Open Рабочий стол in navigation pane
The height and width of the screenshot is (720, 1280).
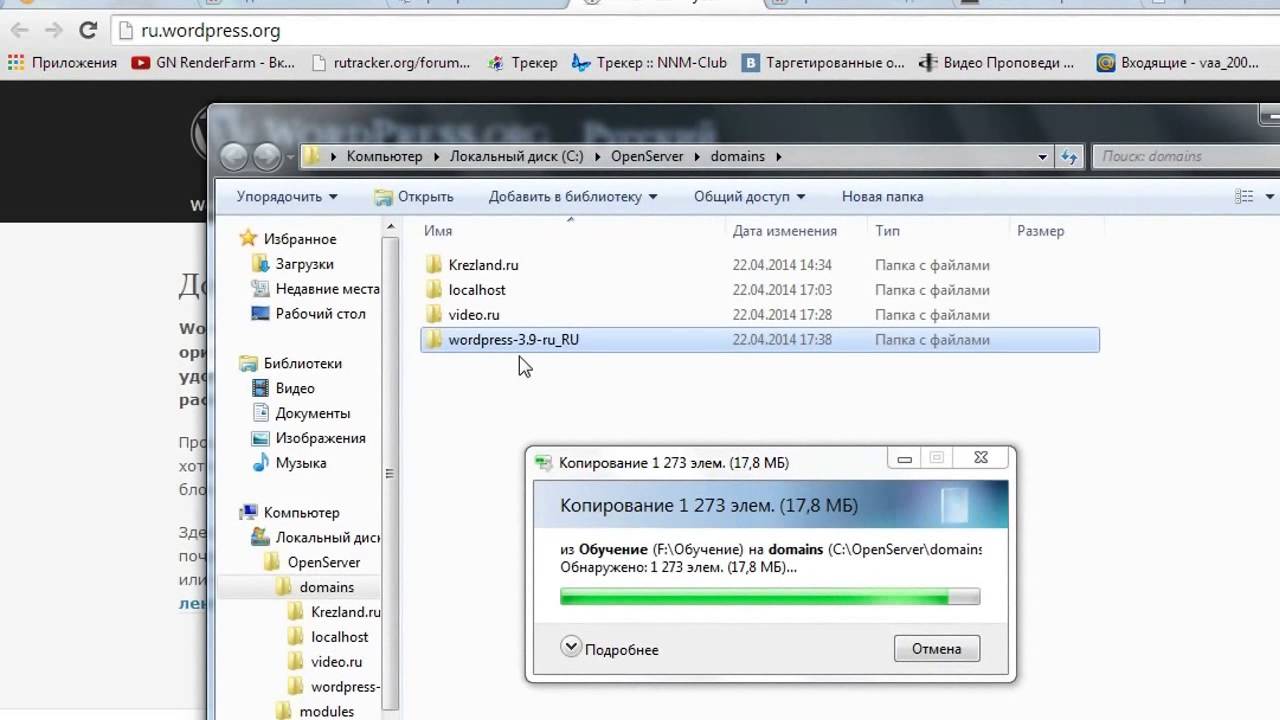point(308,313)
